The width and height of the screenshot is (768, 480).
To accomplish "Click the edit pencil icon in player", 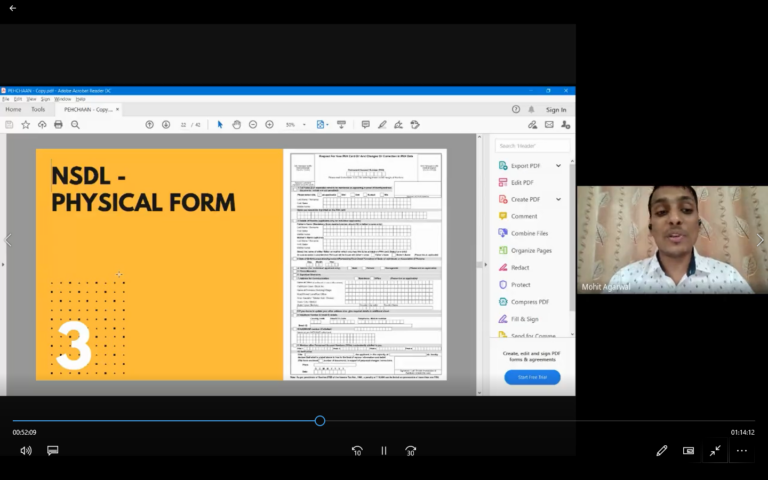I will coord(661,451).
